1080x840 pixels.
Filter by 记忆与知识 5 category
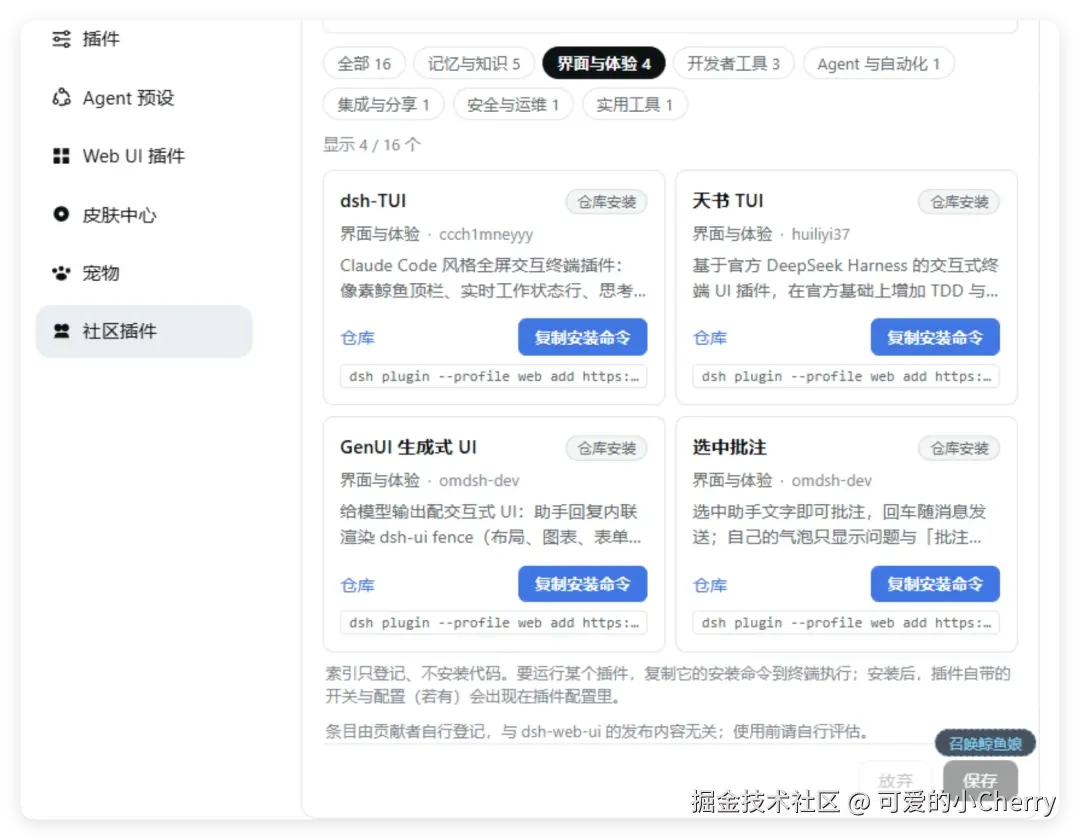tap(474, 64)
